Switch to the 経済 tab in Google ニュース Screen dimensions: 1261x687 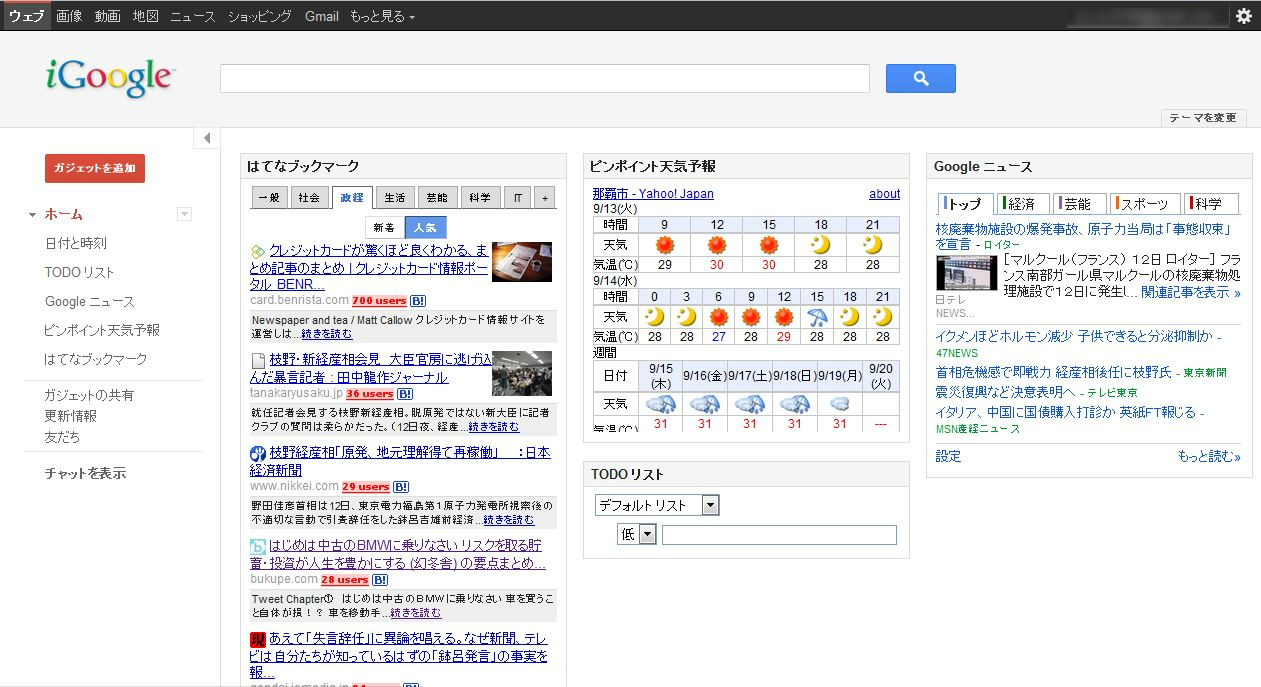click(1023, 204)
